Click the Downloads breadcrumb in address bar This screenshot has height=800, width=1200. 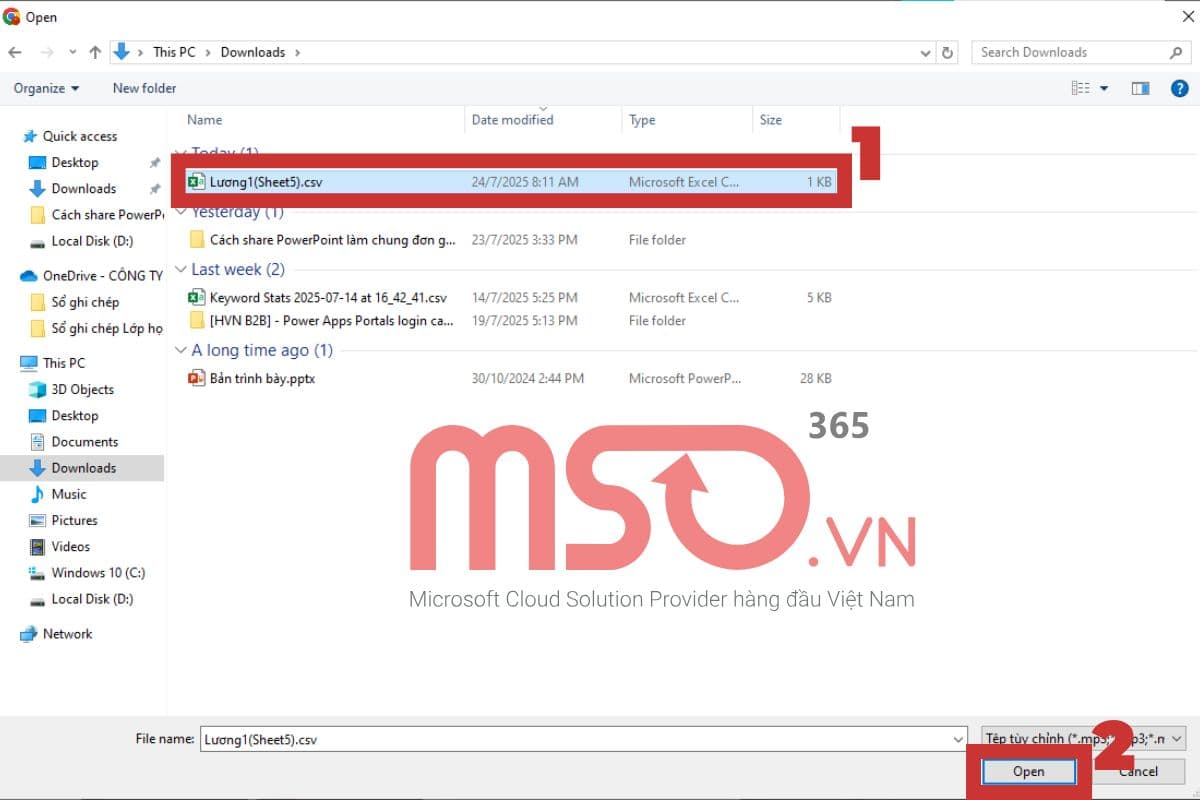point(253,52)
